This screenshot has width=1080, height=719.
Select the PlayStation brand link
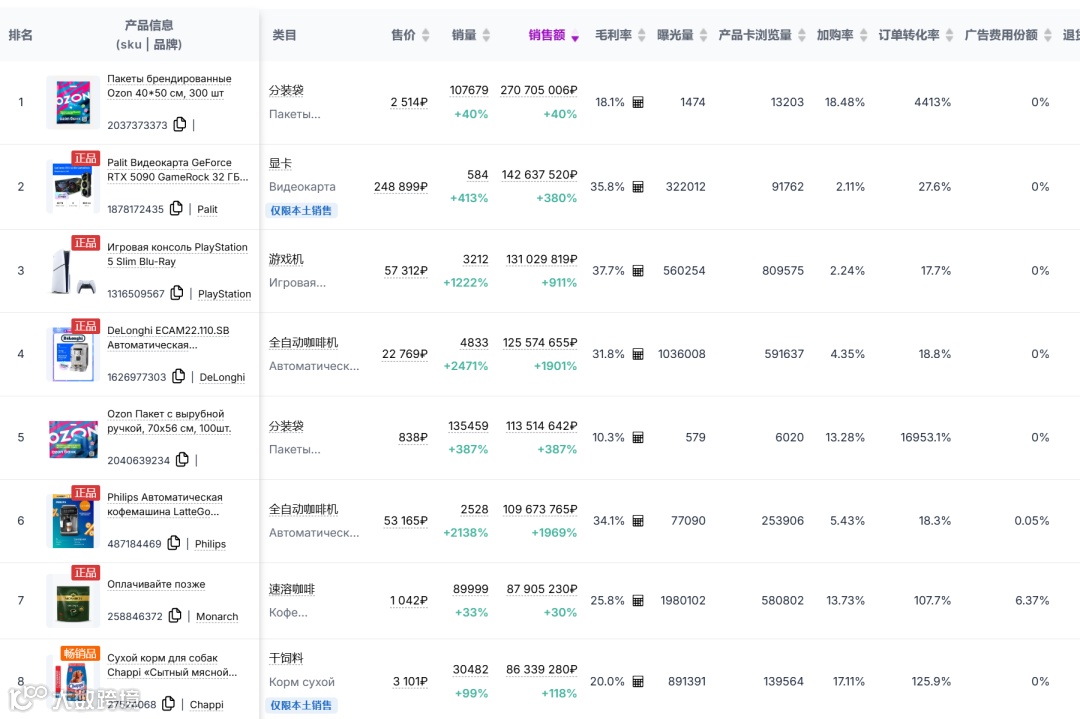point(225,294)
